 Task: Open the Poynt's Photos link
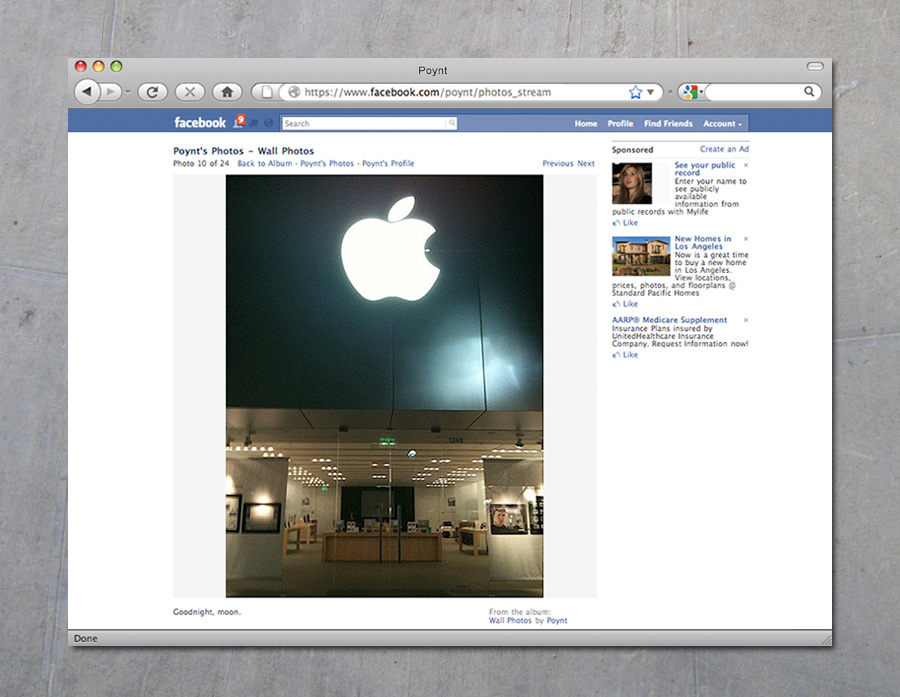click(x=327, y=164)
